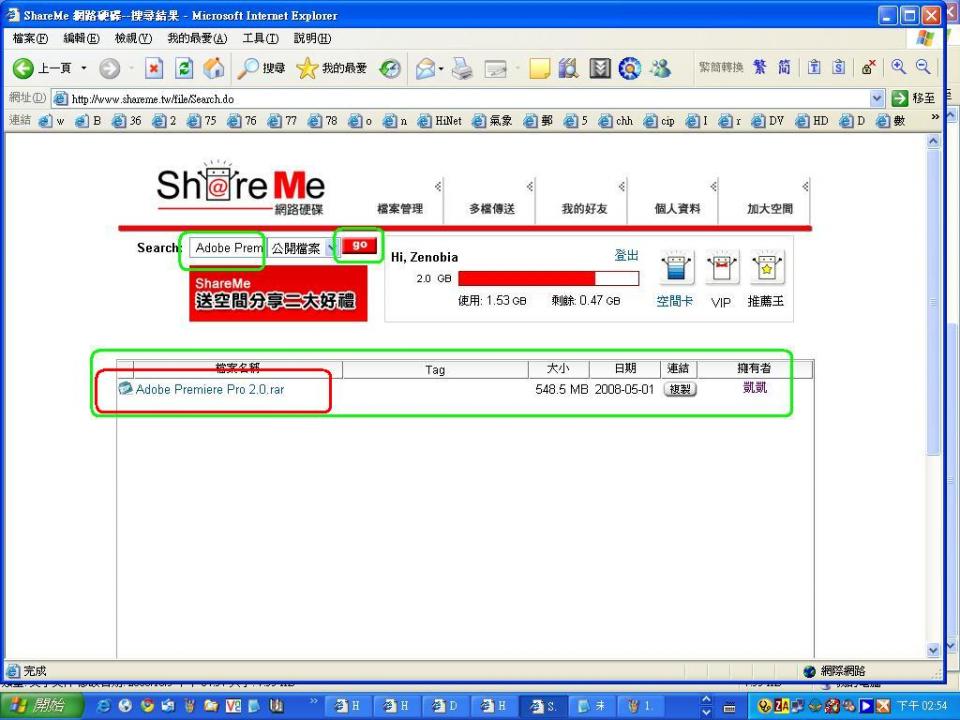This screenshot has height=720, width=960.
Task: Expand the Back button history dropdown arrow
Action: tap(84, 68)
